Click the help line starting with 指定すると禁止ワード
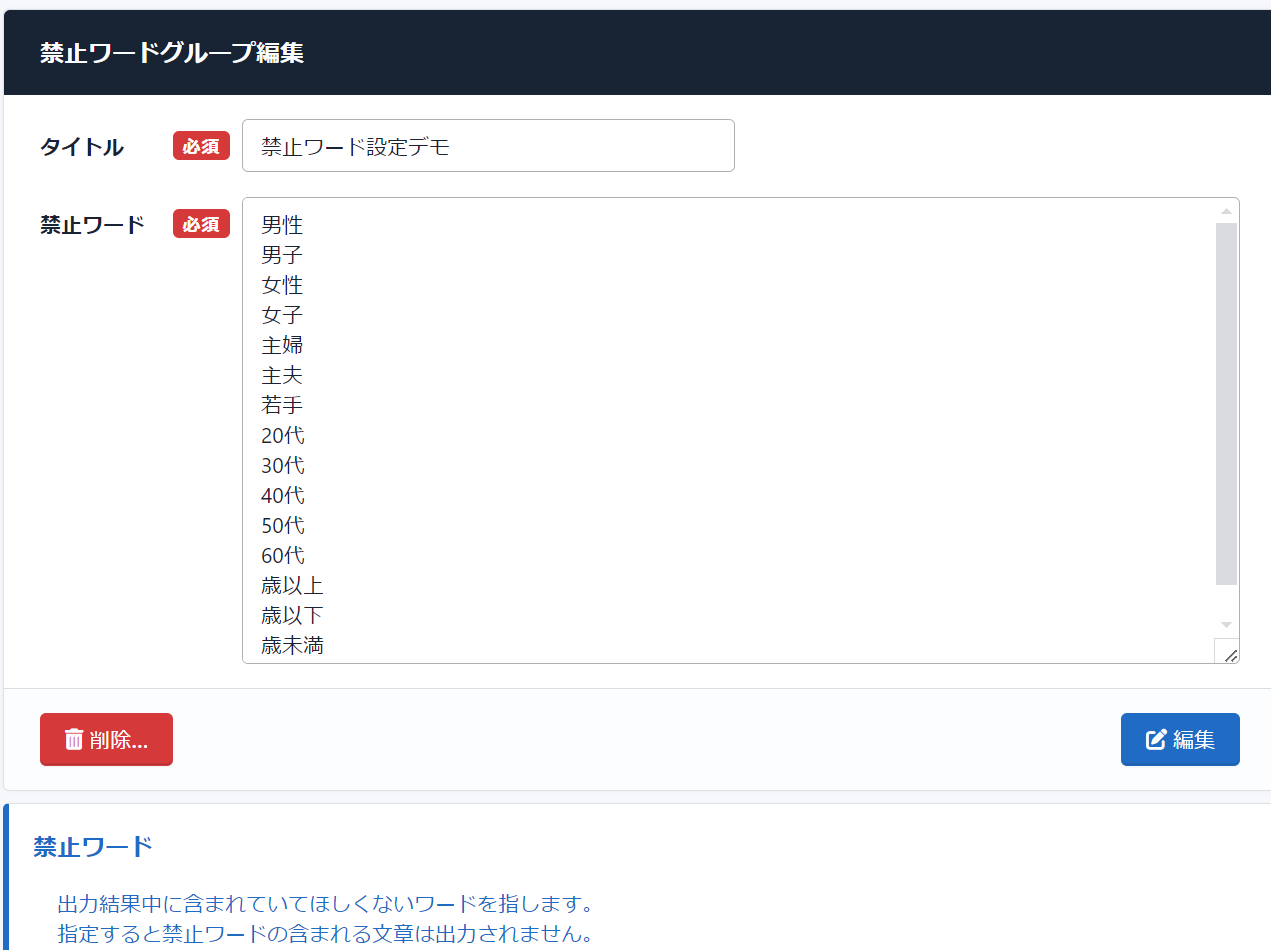The image size is (1271, 950). pos(326,935)
